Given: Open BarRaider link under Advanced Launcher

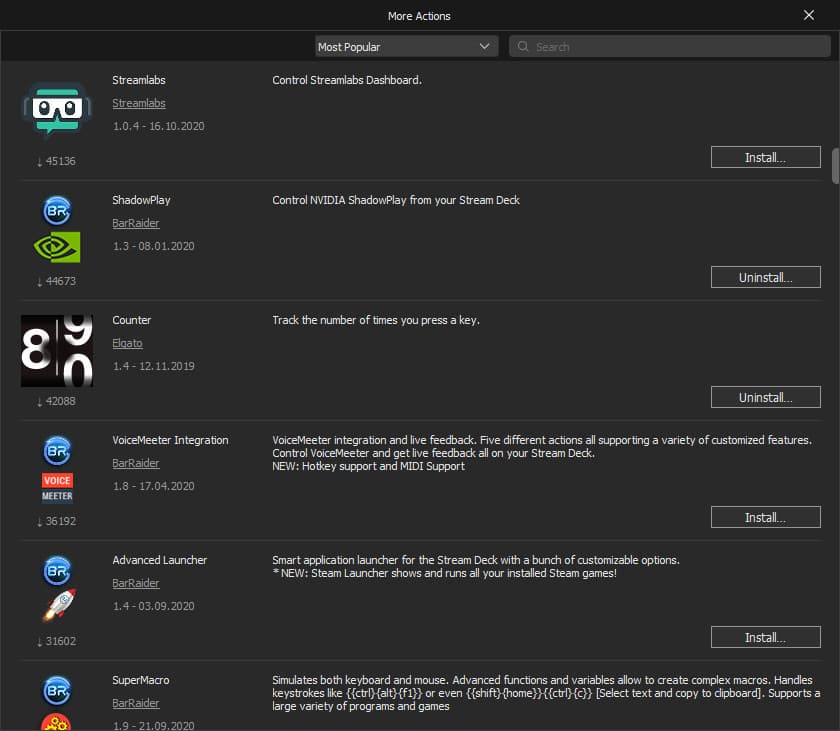Looking at the screenshot, I should pyautogui.click(x=136, y=583).
